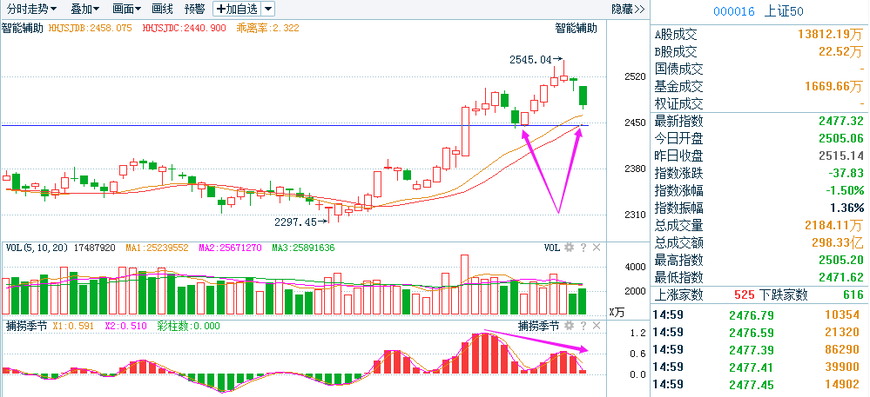Show help for 捕捞季节 indicator
Image resolution: width=870 pixels, height=397 pixels.
tap(583, 326)
